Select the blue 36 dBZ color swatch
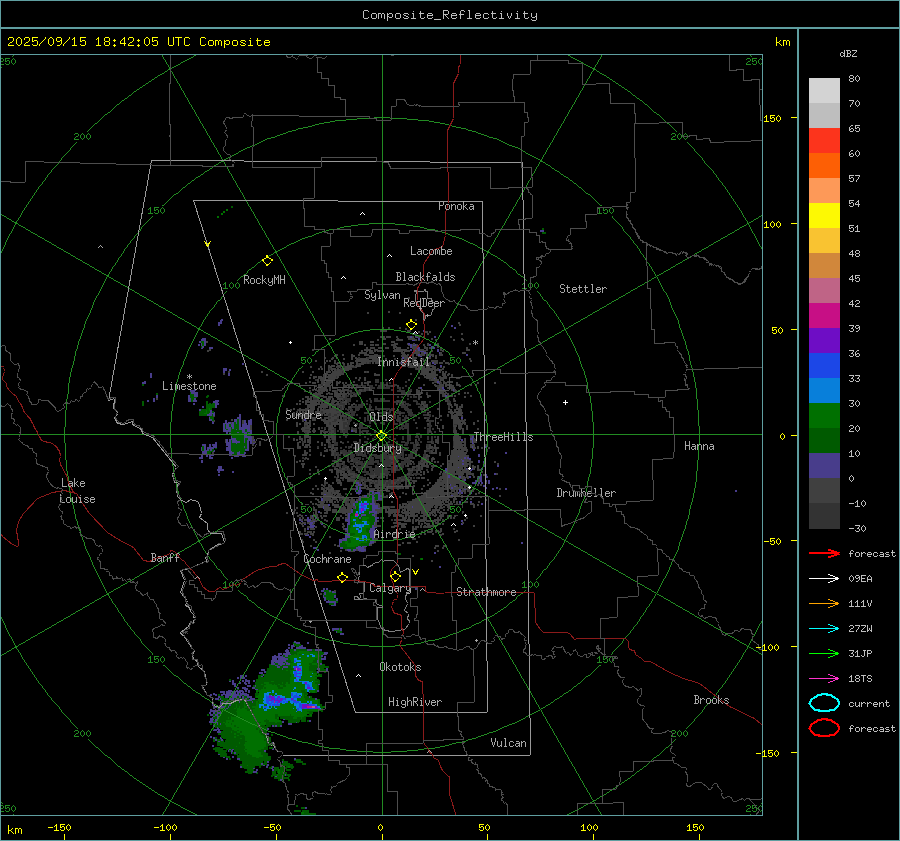This screenshot has width=900, height=841. [x=824, y=366]
